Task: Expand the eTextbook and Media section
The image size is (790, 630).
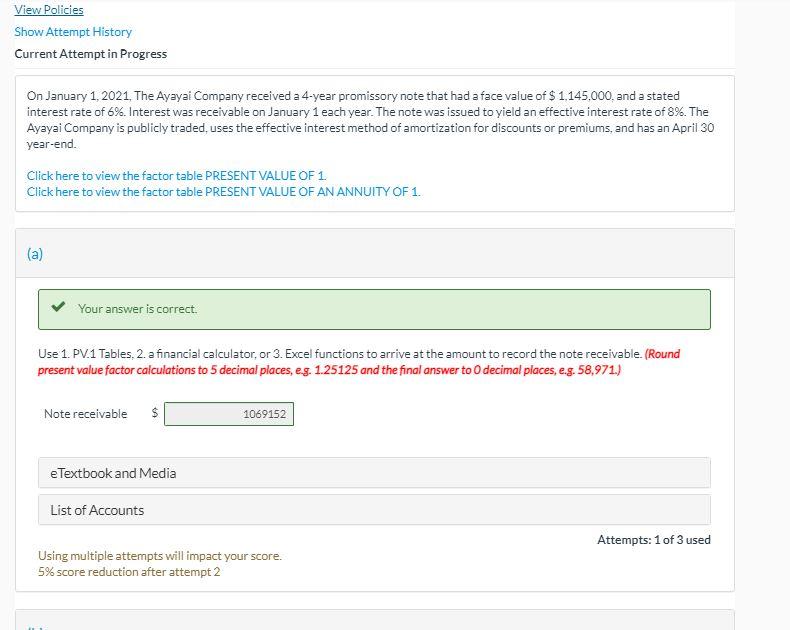Action: 374,473
